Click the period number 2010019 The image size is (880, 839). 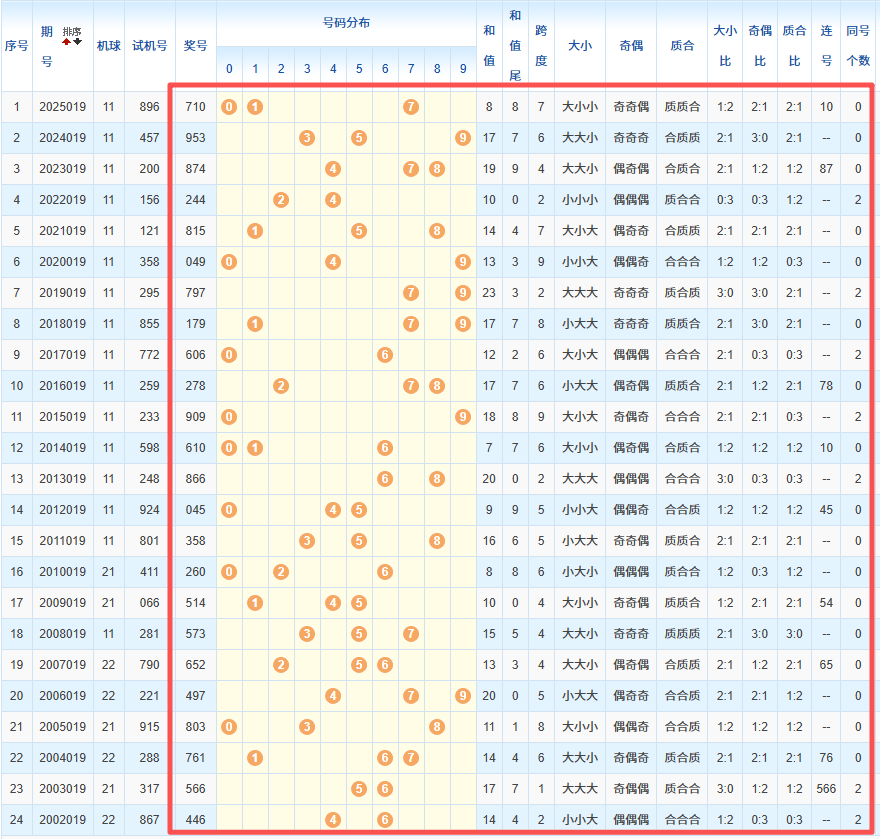62,572
